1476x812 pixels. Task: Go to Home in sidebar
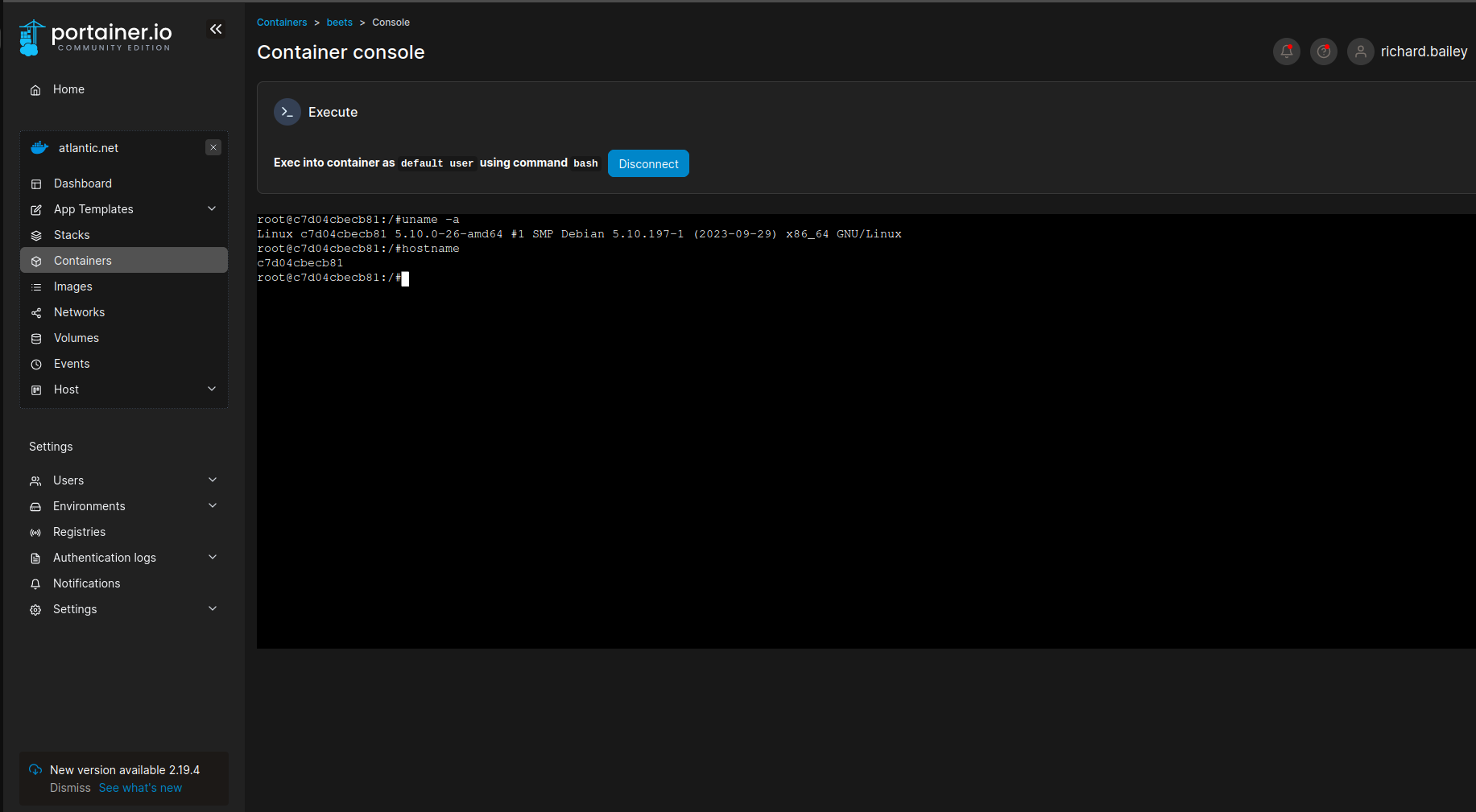(x=124, y=89)
